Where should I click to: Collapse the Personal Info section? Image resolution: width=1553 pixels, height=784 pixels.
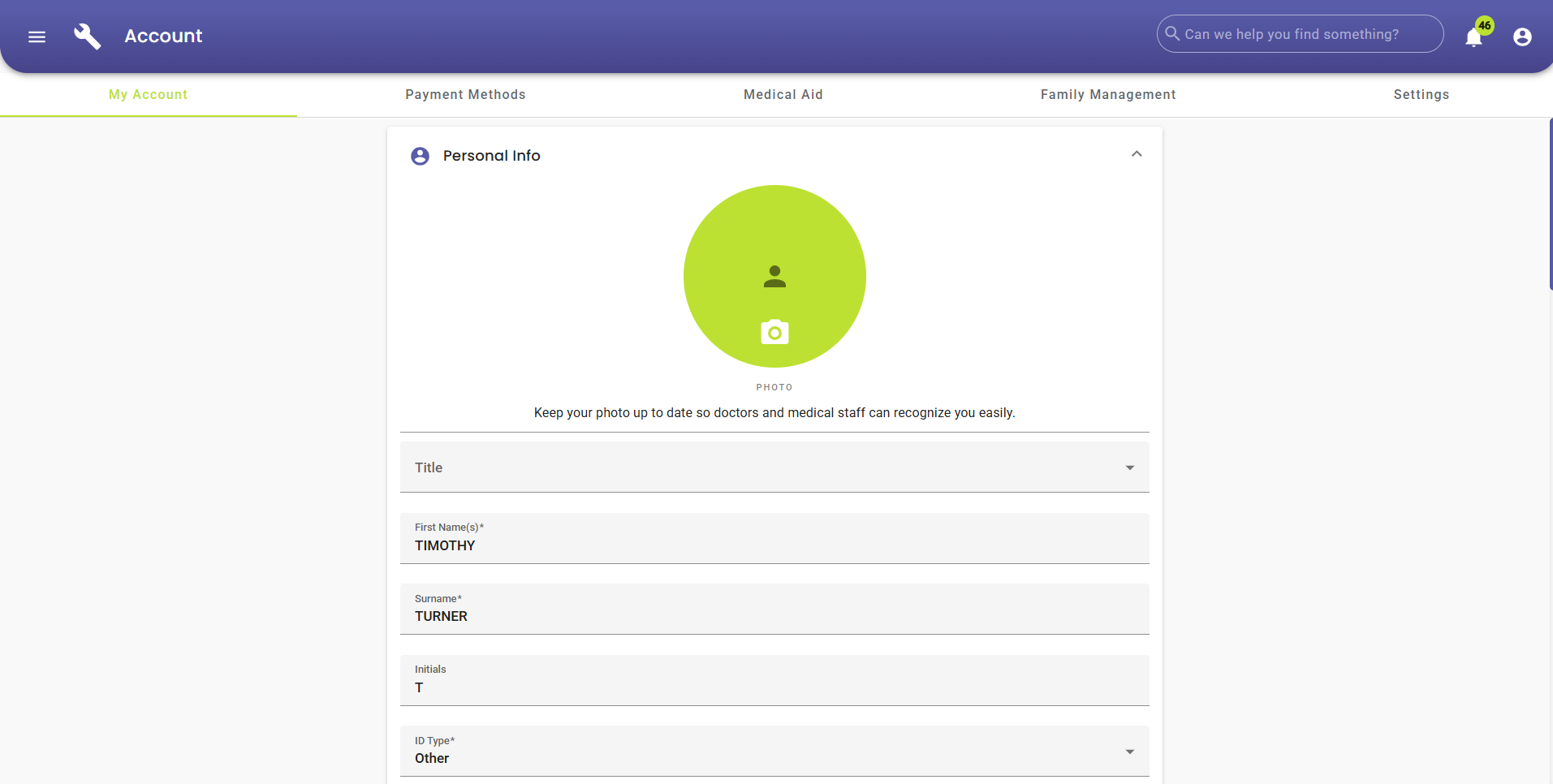[1137, 154]
